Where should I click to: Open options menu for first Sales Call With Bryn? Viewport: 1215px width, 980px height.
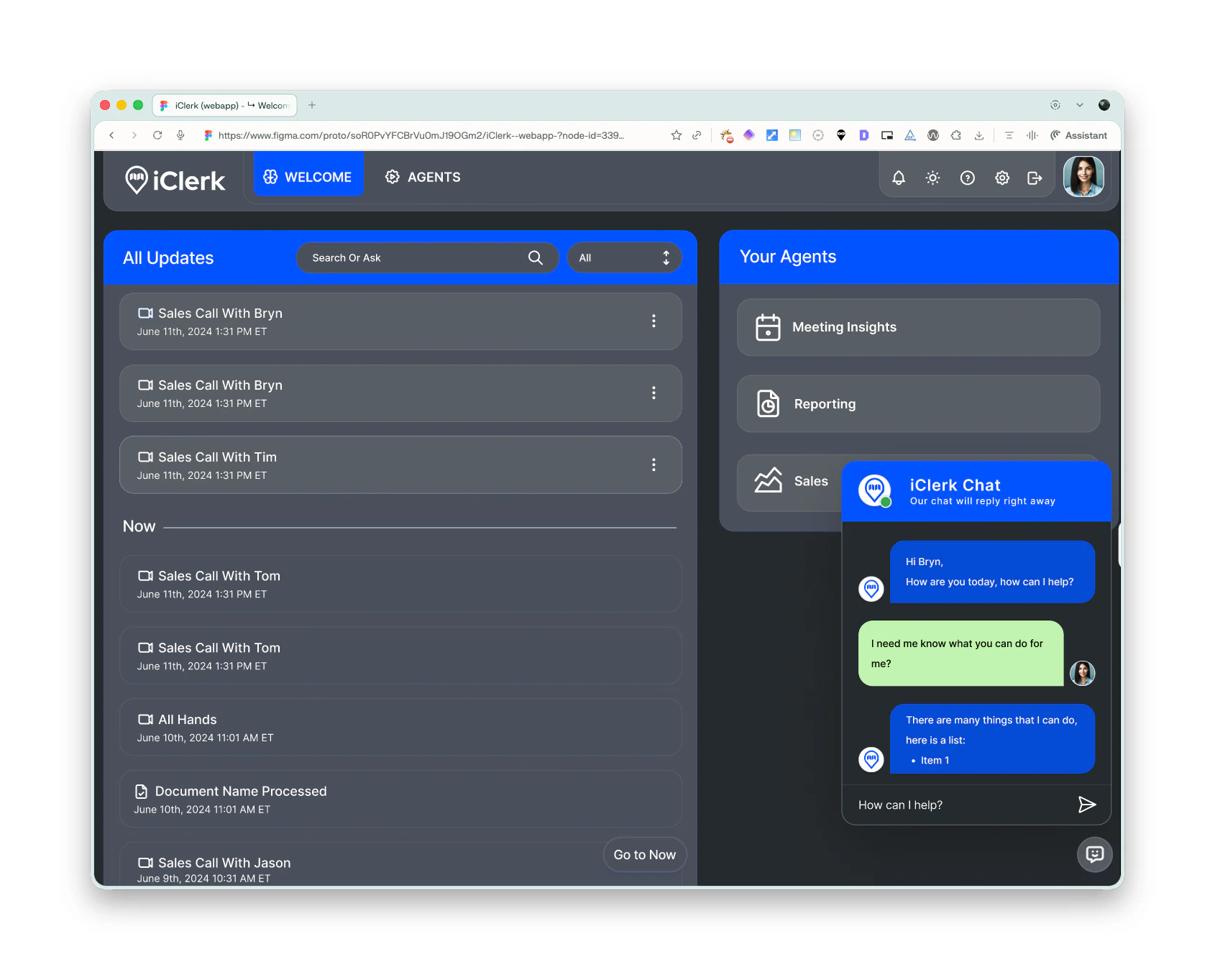(654, 321)
